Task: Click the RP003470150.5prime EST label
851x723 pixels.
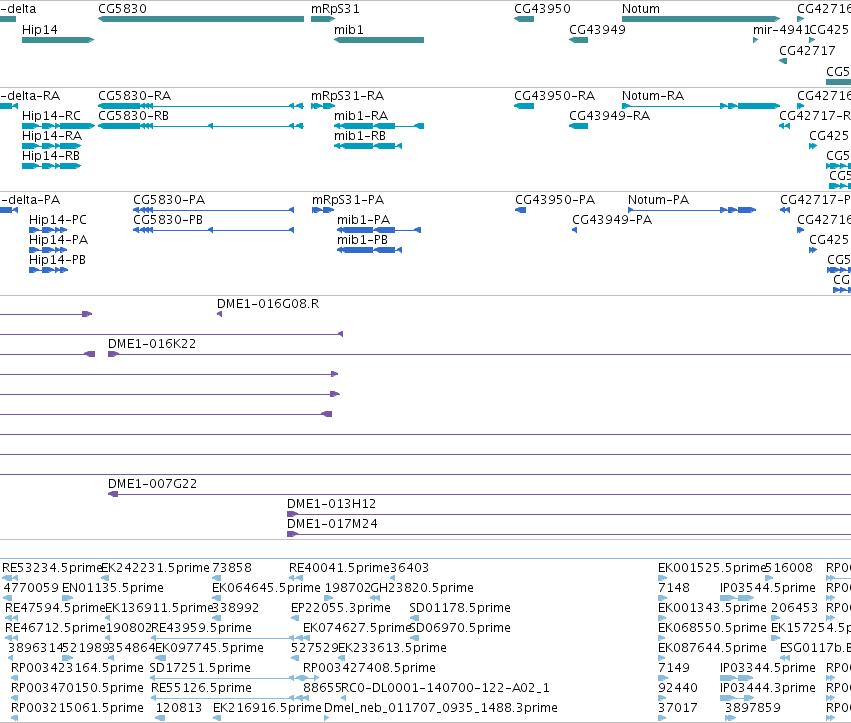Action: [77, 688]
